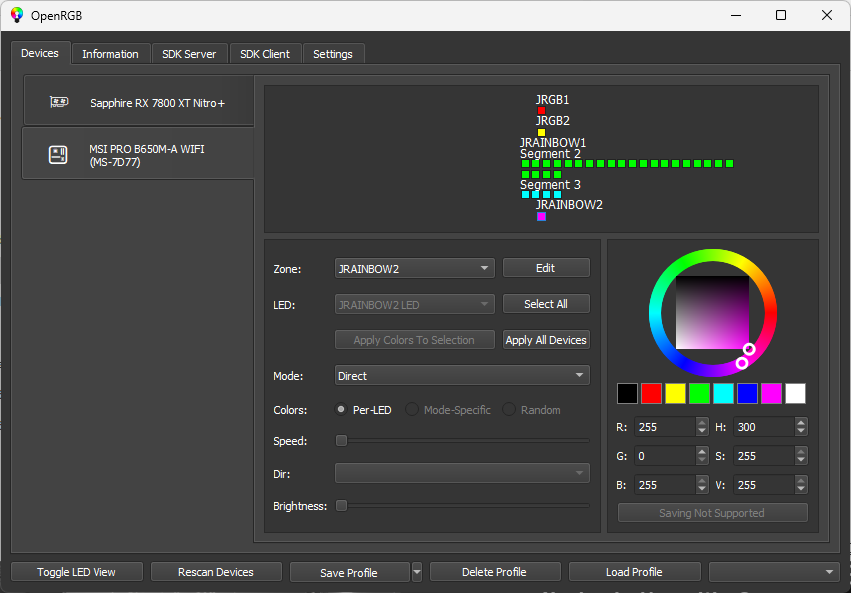Viewport: 851px width, 593px height.
Task: Click the Toggle LED View button
Action: pyautogui.click(x=77, y=572)
